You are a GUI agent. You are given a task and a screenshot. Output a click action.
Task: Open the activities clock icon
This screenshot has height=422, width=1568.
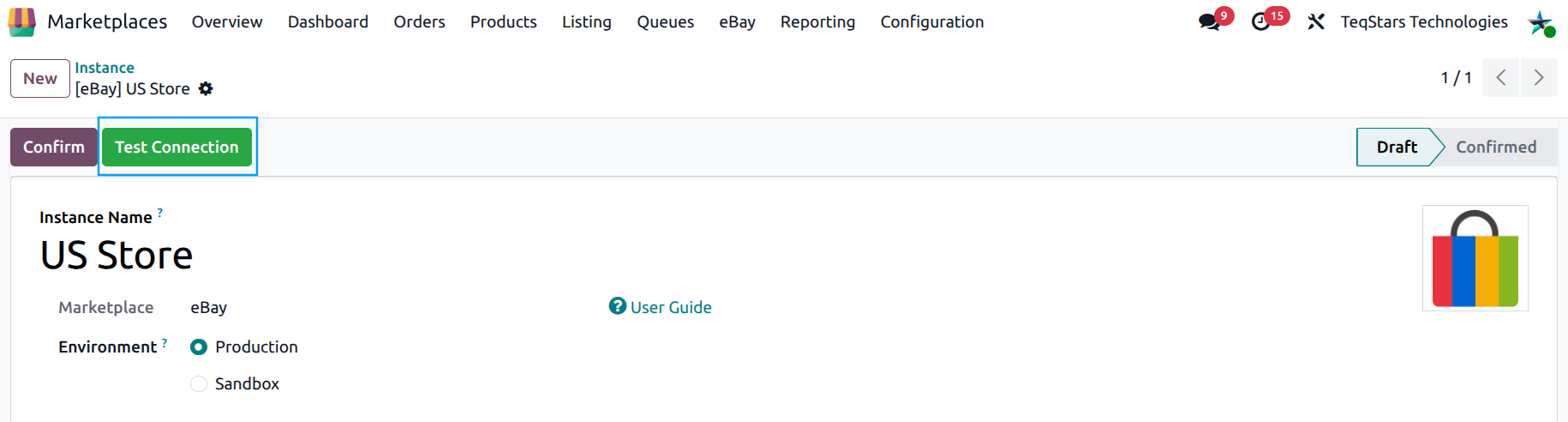click(1261, 22)
